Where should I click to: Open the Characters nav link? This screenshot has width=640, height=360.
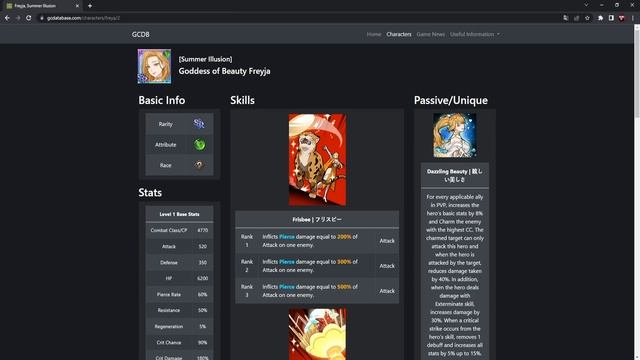click(x=399, y=34)
